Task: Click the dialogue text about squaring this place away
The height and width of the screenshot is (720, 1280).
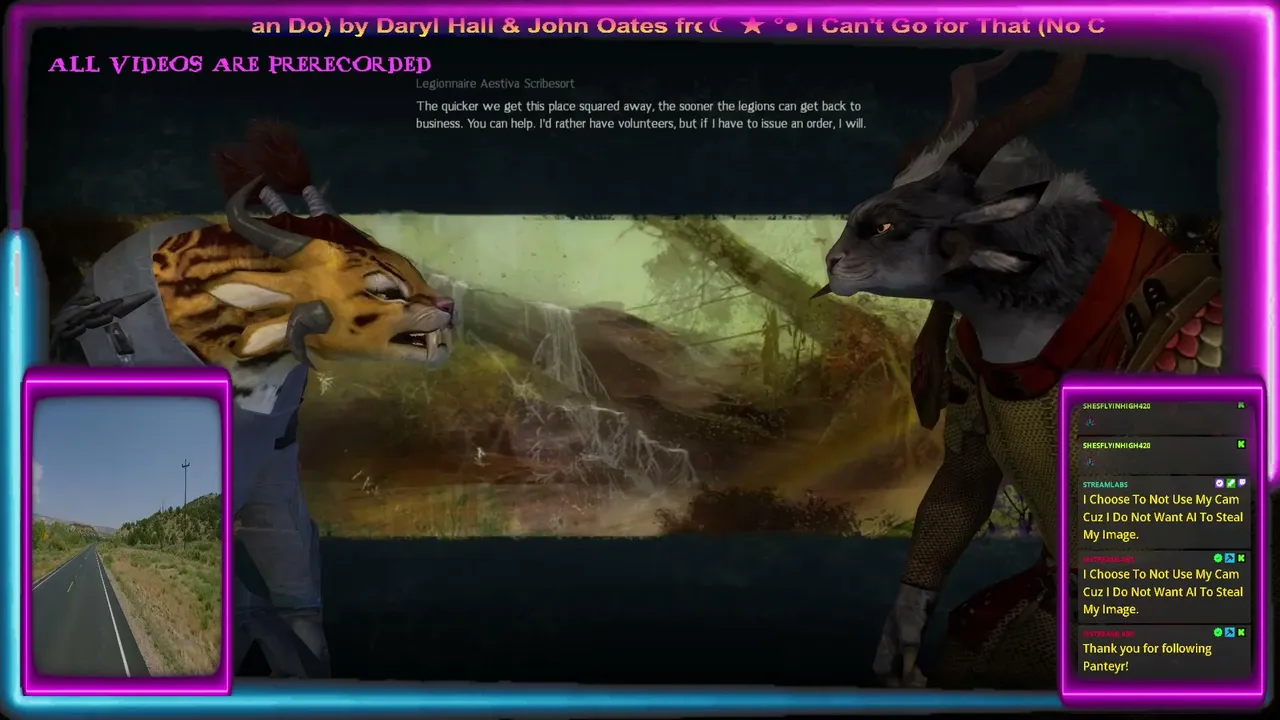Action: point(641,115)
